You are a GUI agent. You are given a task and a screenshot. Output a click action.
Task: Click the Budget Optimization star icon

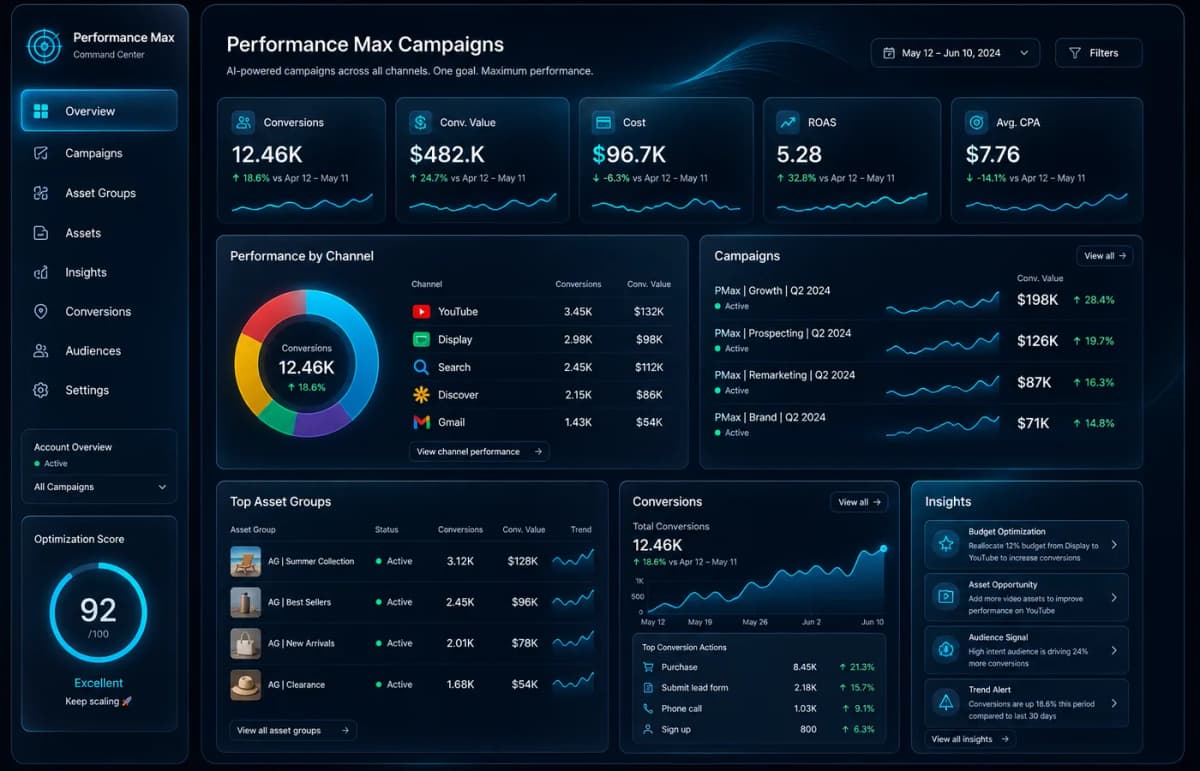pos(945,544)
